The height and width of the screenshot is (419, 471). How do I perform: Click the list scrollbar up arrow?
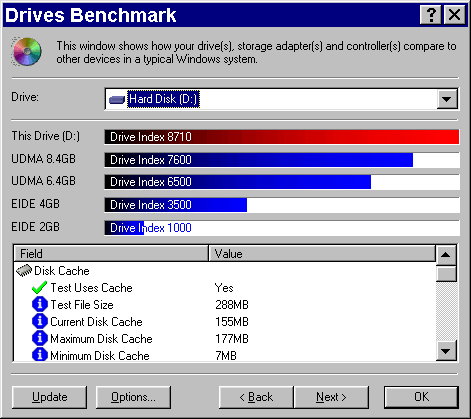coord(446,255)
